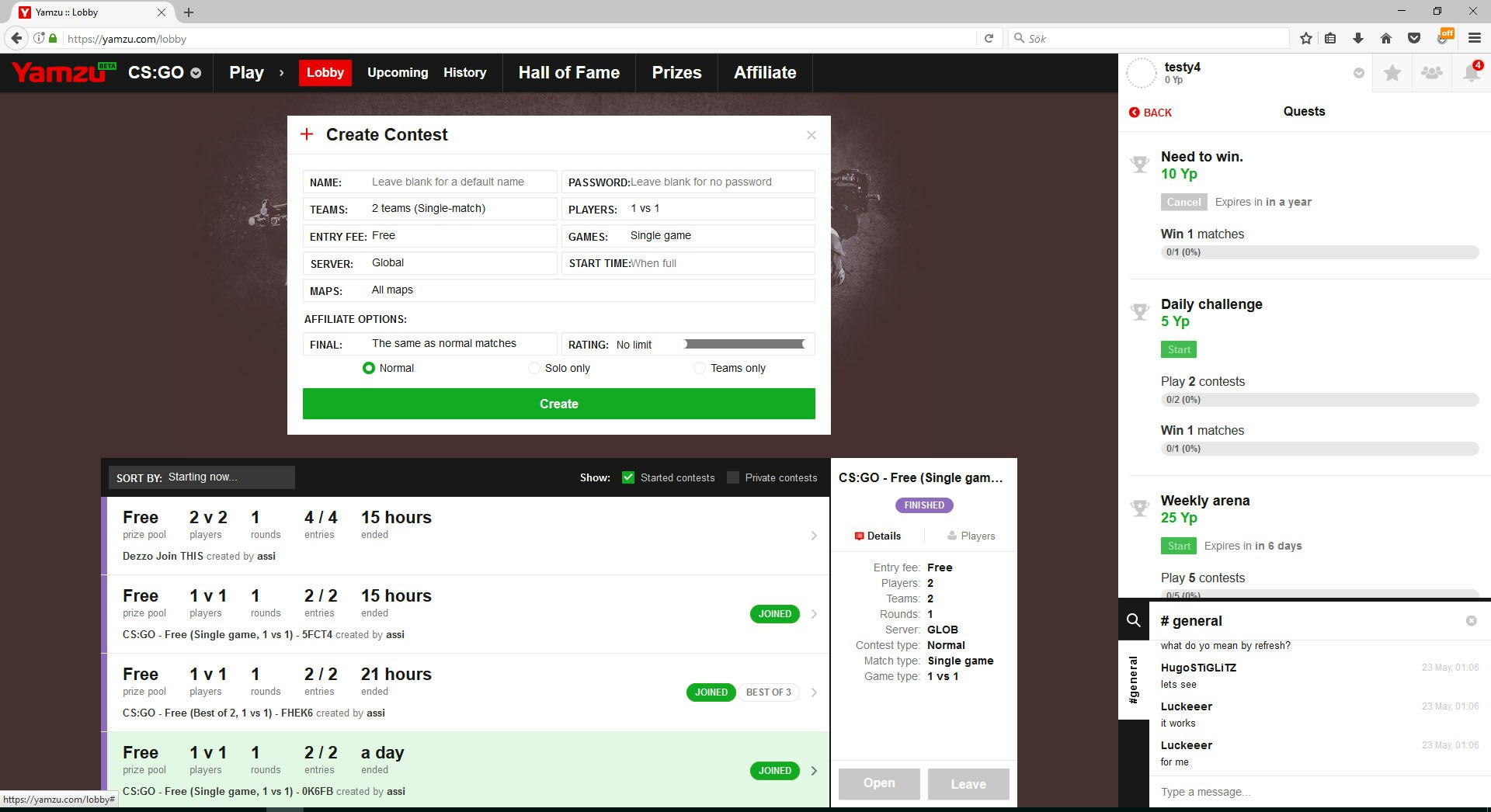
Task: Click testy4 profile avatar
Action: coord(1142,73)
